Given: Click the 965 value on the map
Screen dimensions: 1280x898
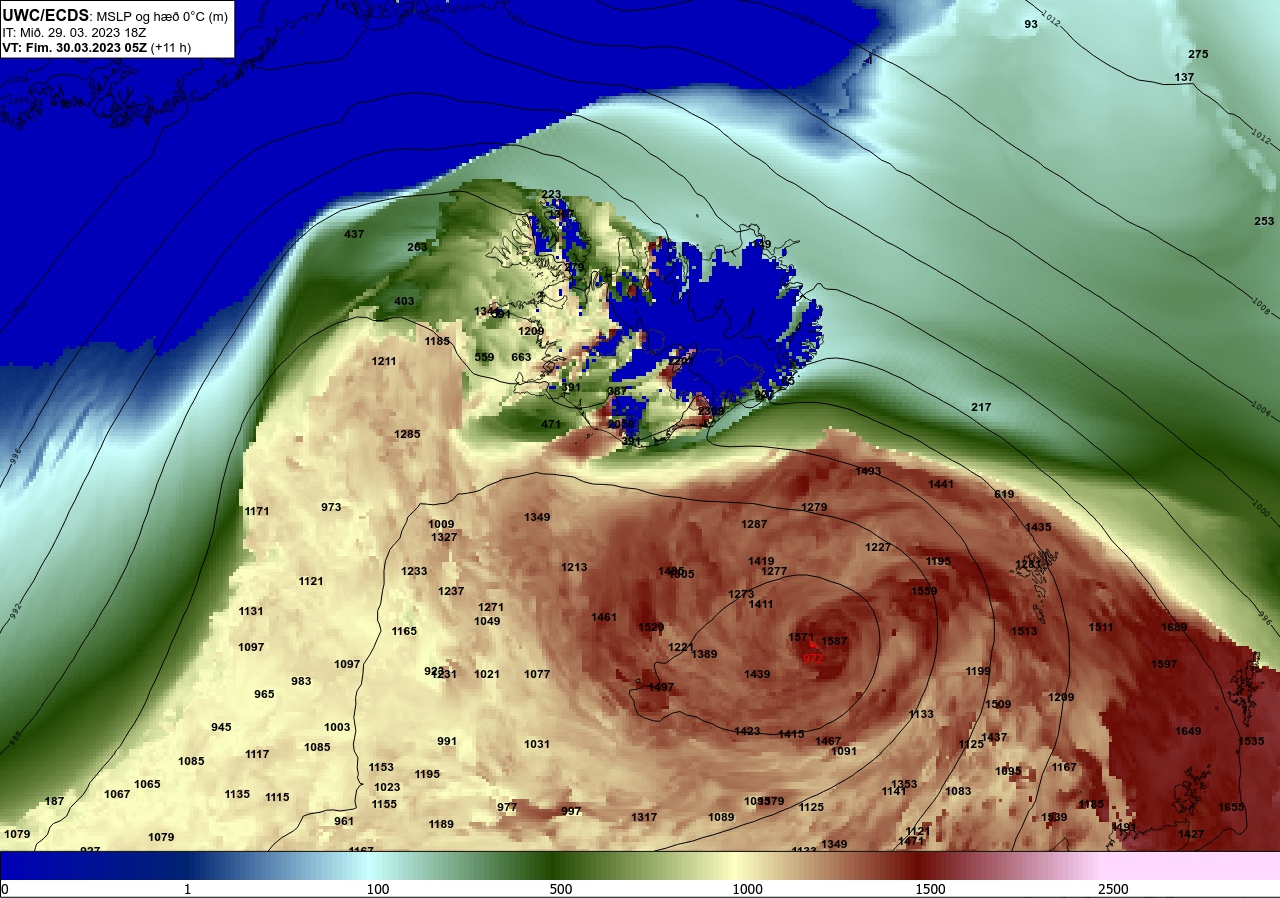Looking at the screenshot, I should (x=264, y=694).
